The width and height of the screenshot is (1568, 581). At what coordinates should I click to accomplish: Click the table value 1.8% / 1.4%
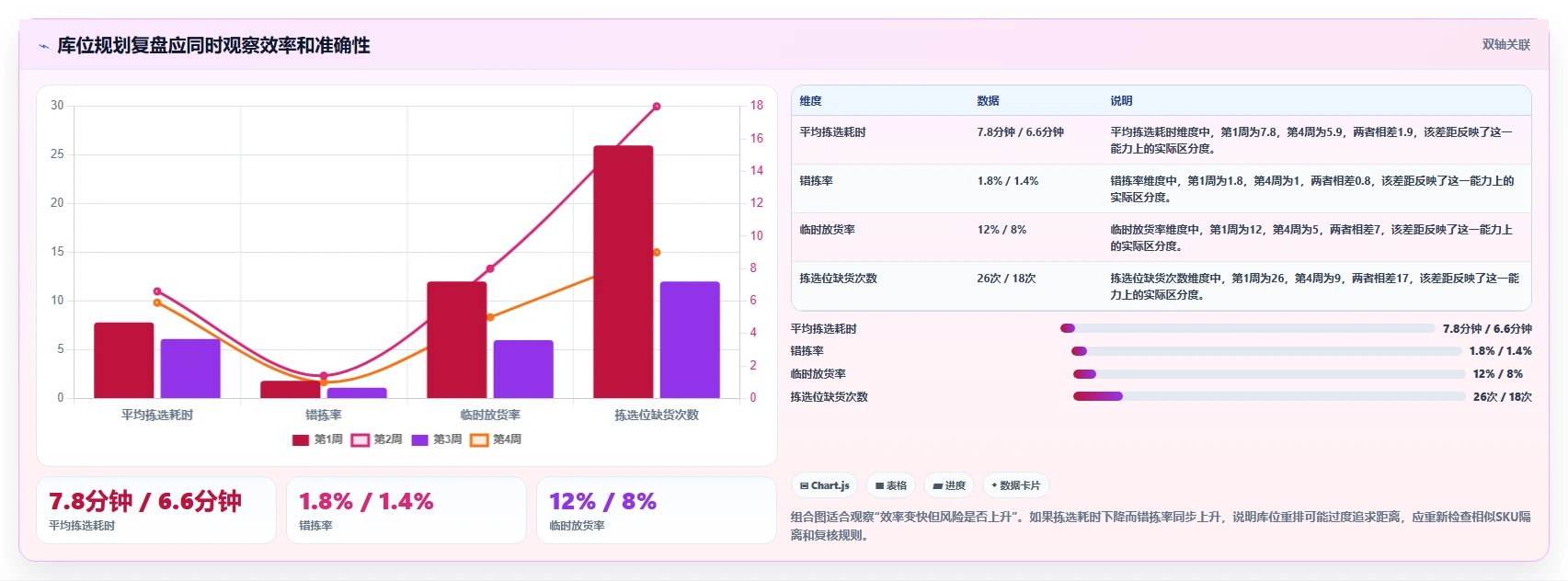[1008, 181]
